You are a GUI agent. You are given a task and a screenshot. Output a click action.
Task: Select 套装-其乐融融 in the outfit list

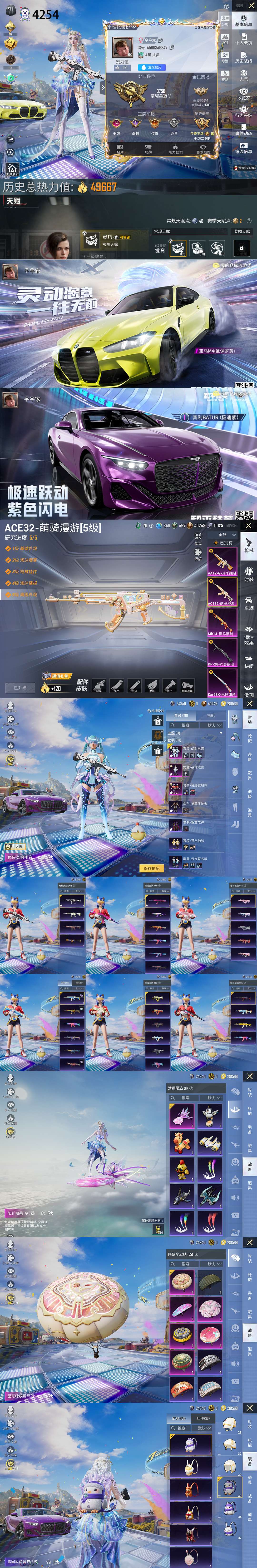[x=196, y=844]
